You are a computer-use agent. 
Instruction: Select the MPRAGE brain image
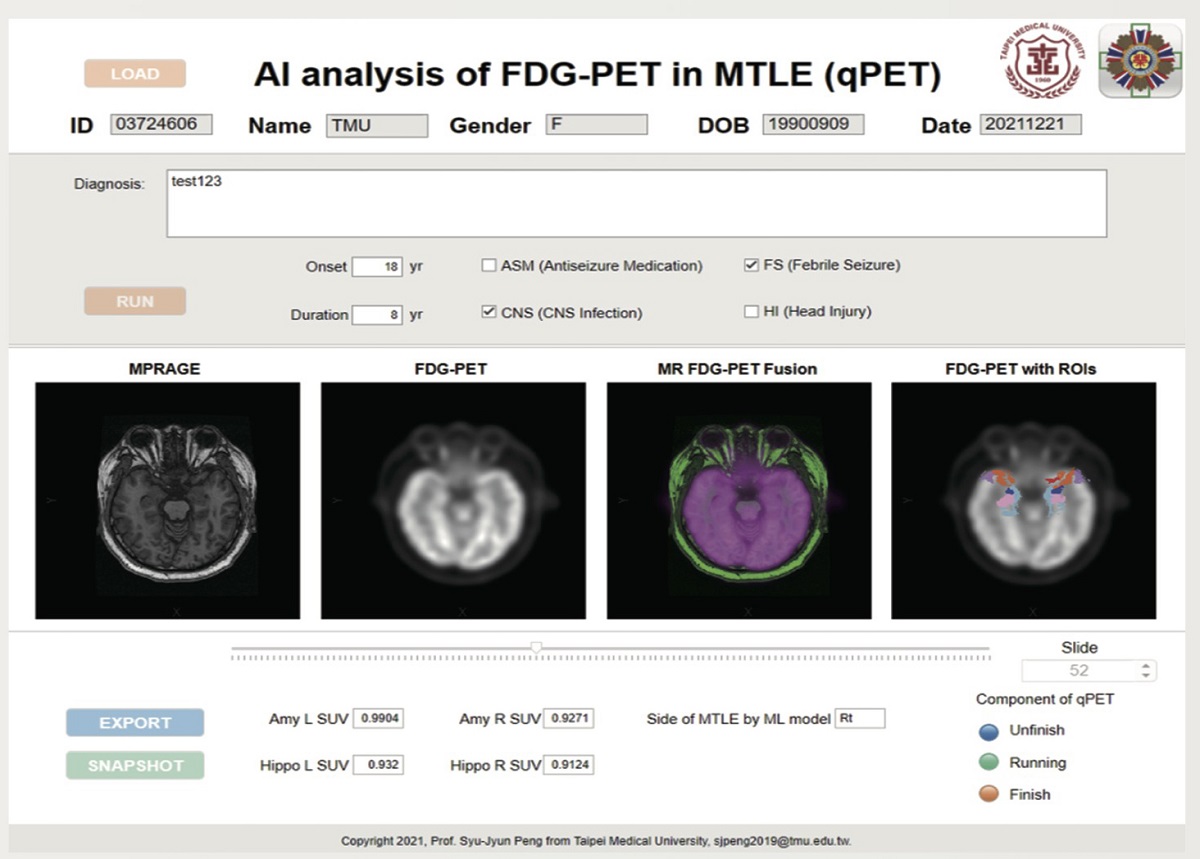(167, 500)
